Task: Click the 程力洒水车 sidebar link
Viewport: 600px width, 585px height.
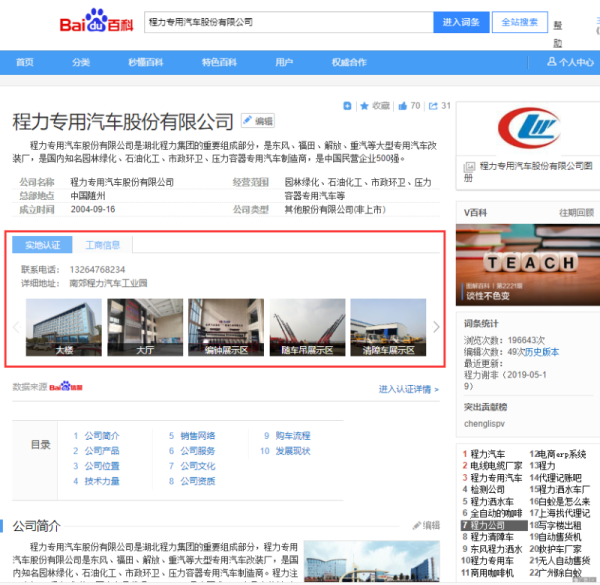Action: (x=492, y=501)
